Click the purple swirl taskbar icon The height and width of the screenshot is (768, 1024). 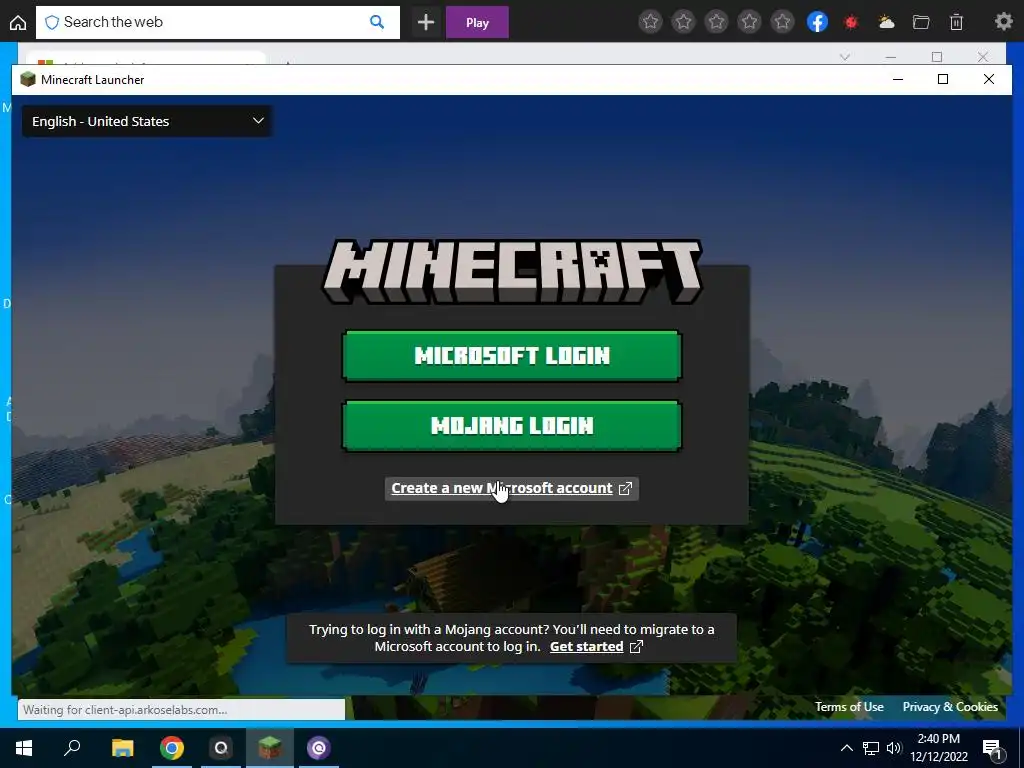click(319, 748)
